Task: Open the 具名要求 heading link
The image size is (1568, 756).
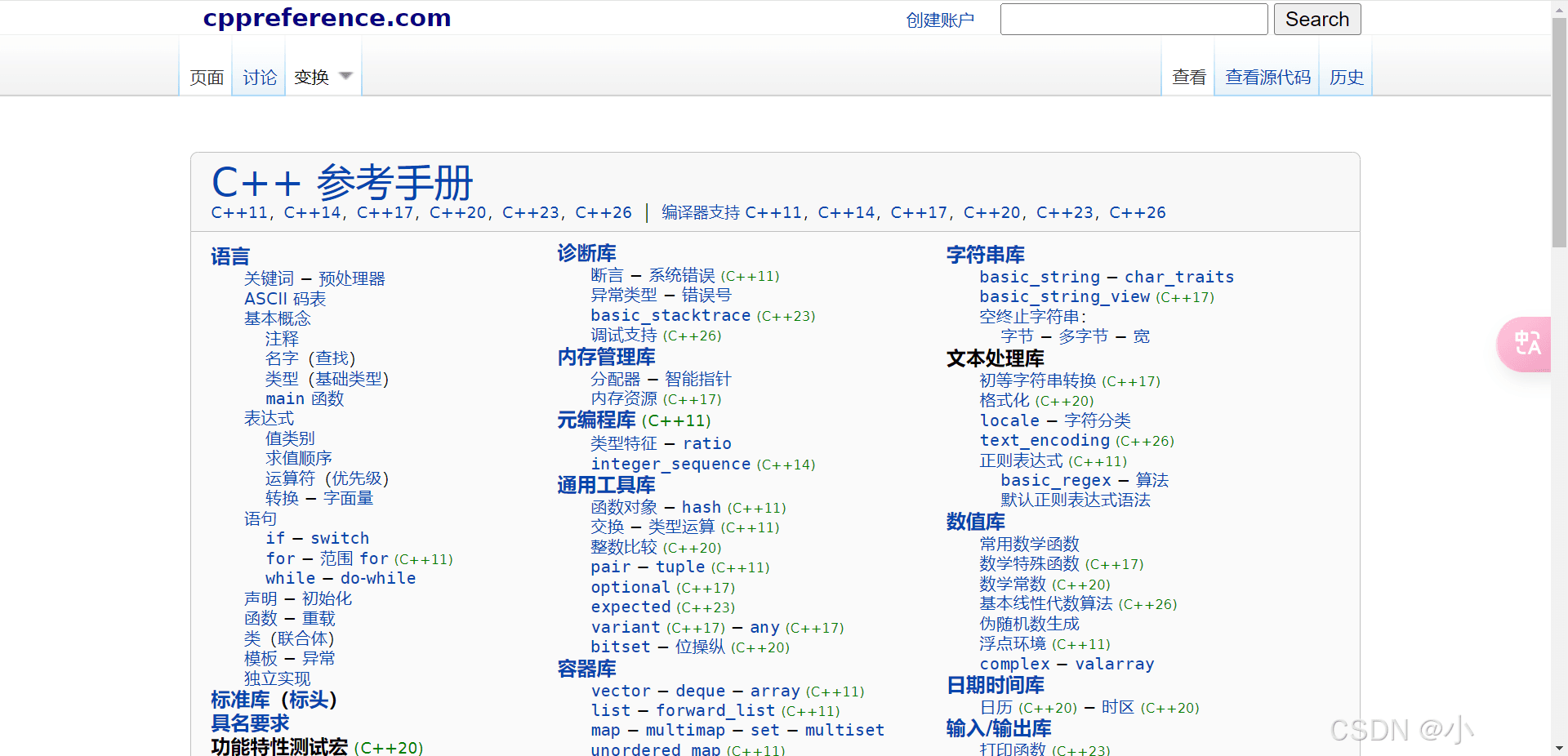Action: tap(250, 723)
